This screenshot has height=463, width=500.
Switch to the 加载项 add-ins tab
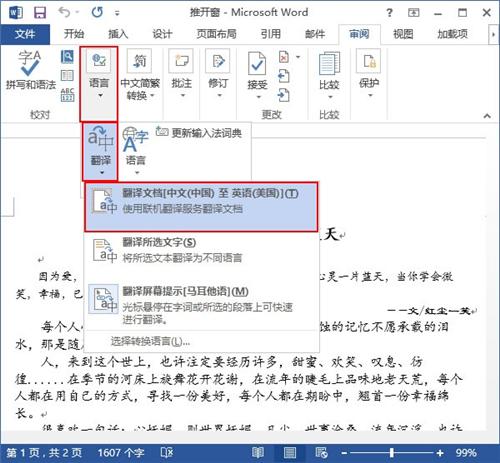(x=452, y=34)
